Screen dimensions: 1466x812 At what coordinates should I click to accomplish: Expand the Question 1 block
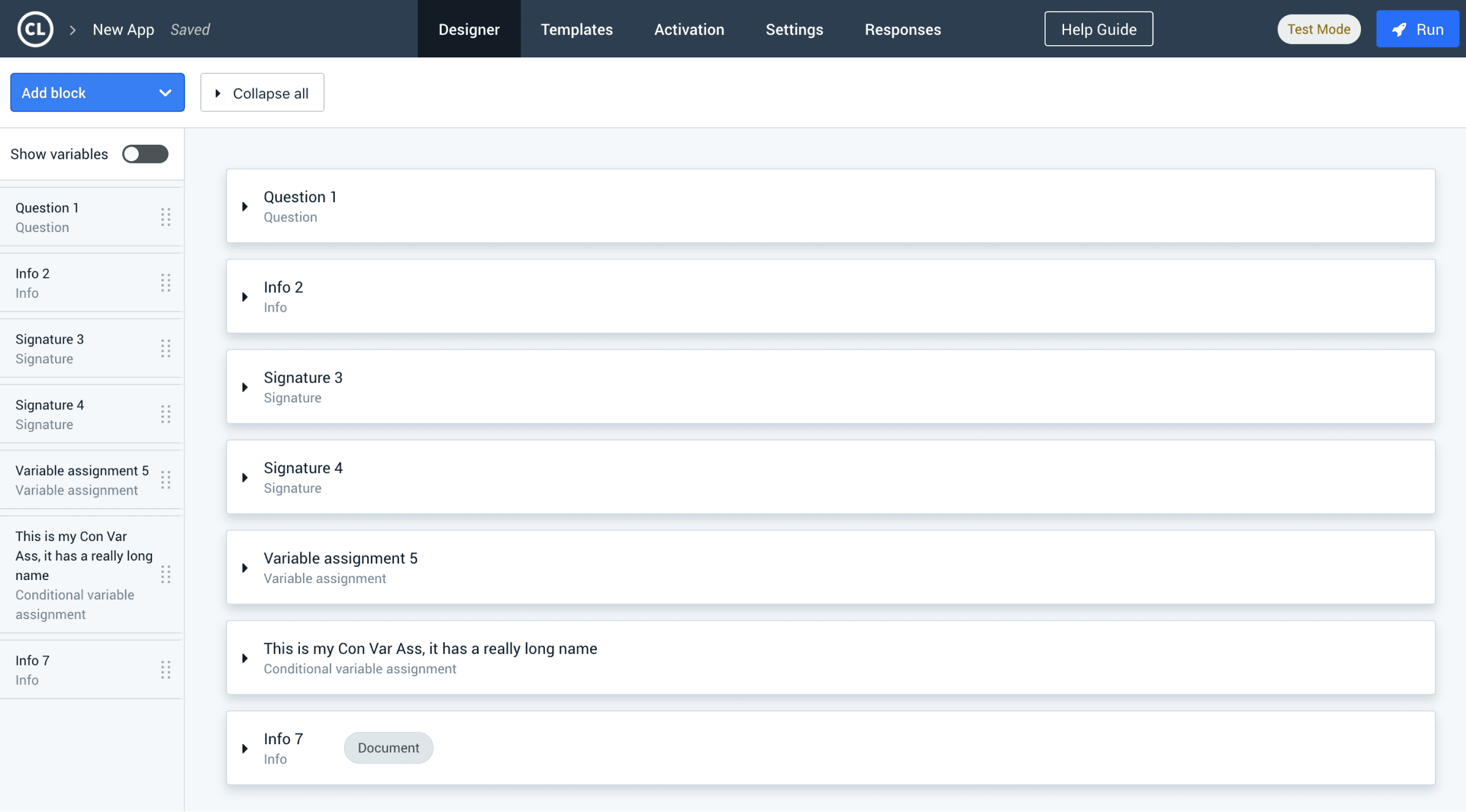point(245,206)
